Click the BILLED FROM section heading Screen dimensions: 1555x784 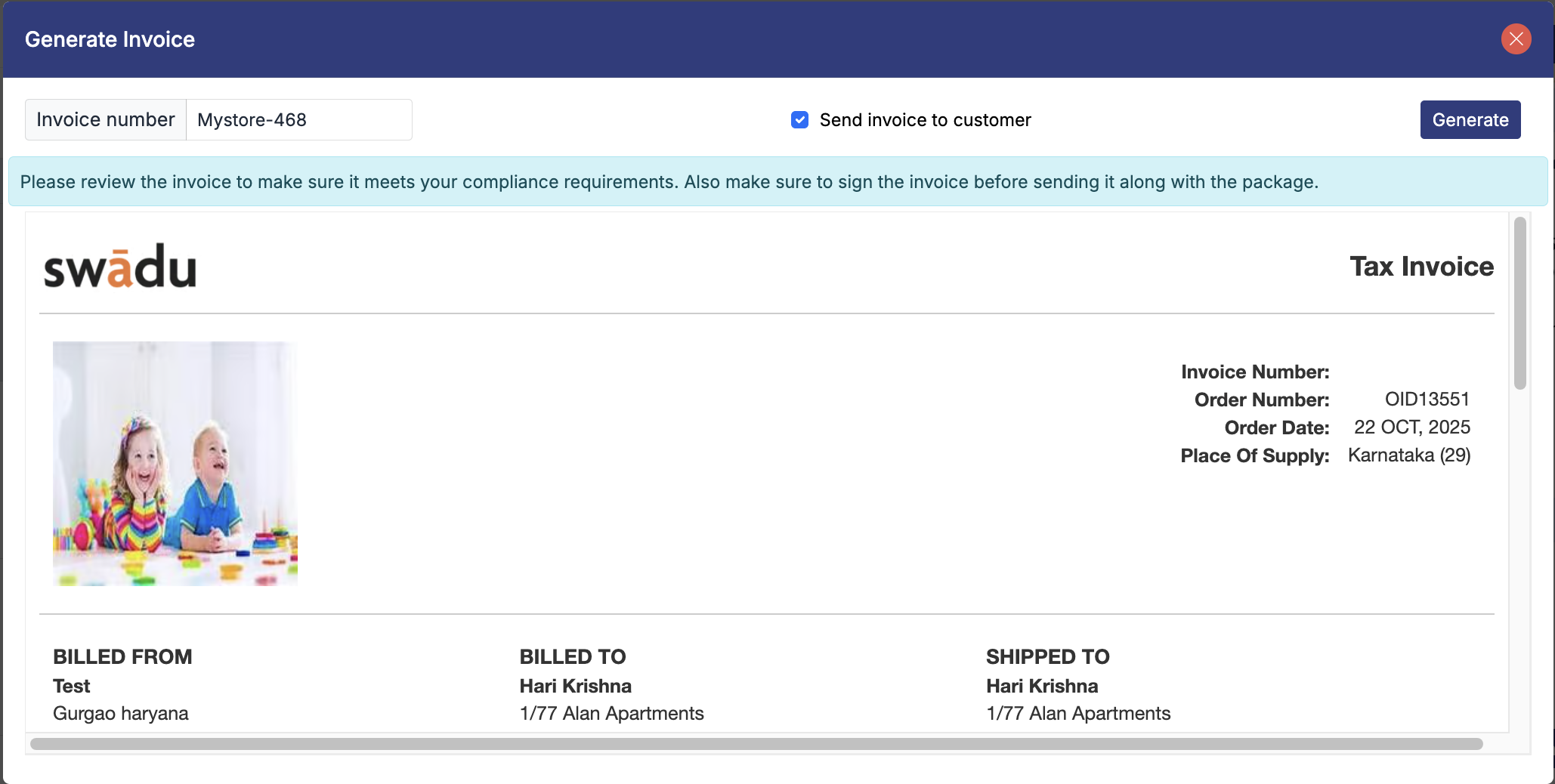point(122,657)
